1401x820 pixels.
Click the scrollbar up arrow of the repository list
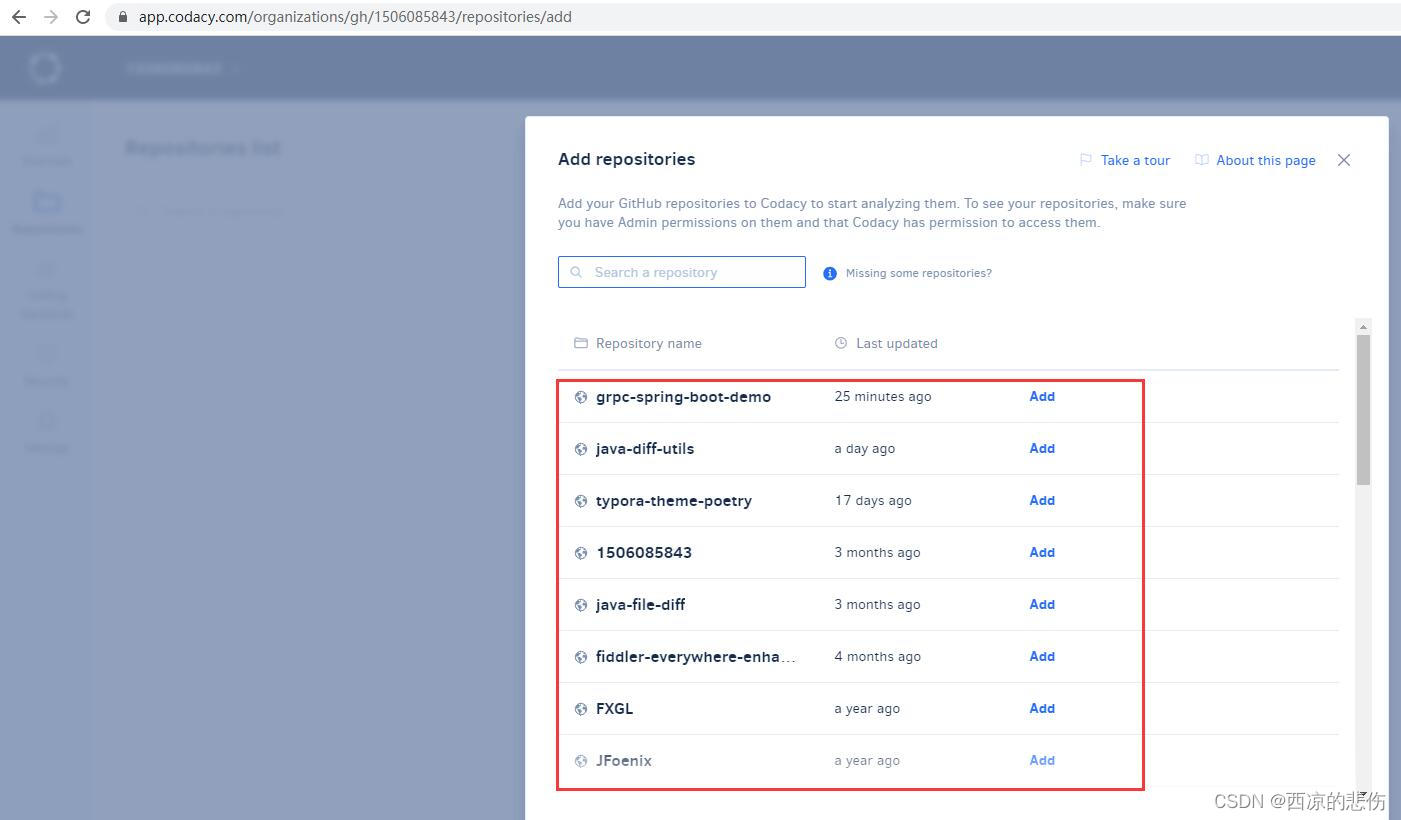pyautogui.click(x=1363, y=326)
